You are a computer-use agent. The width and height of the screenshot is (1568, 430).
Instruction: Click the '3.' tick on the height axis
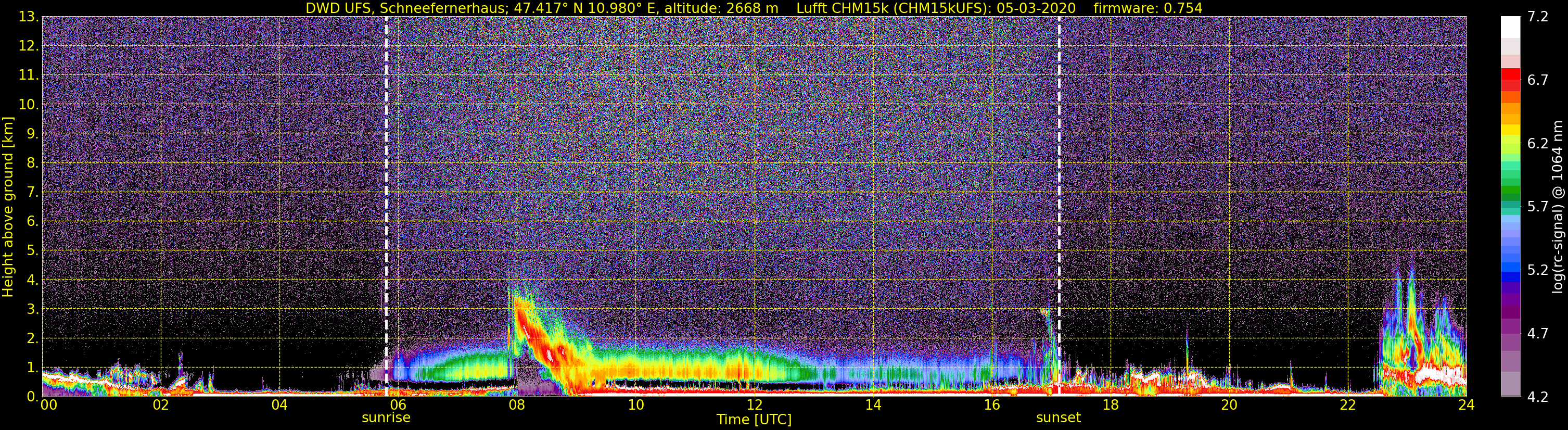tap(32, 309)
